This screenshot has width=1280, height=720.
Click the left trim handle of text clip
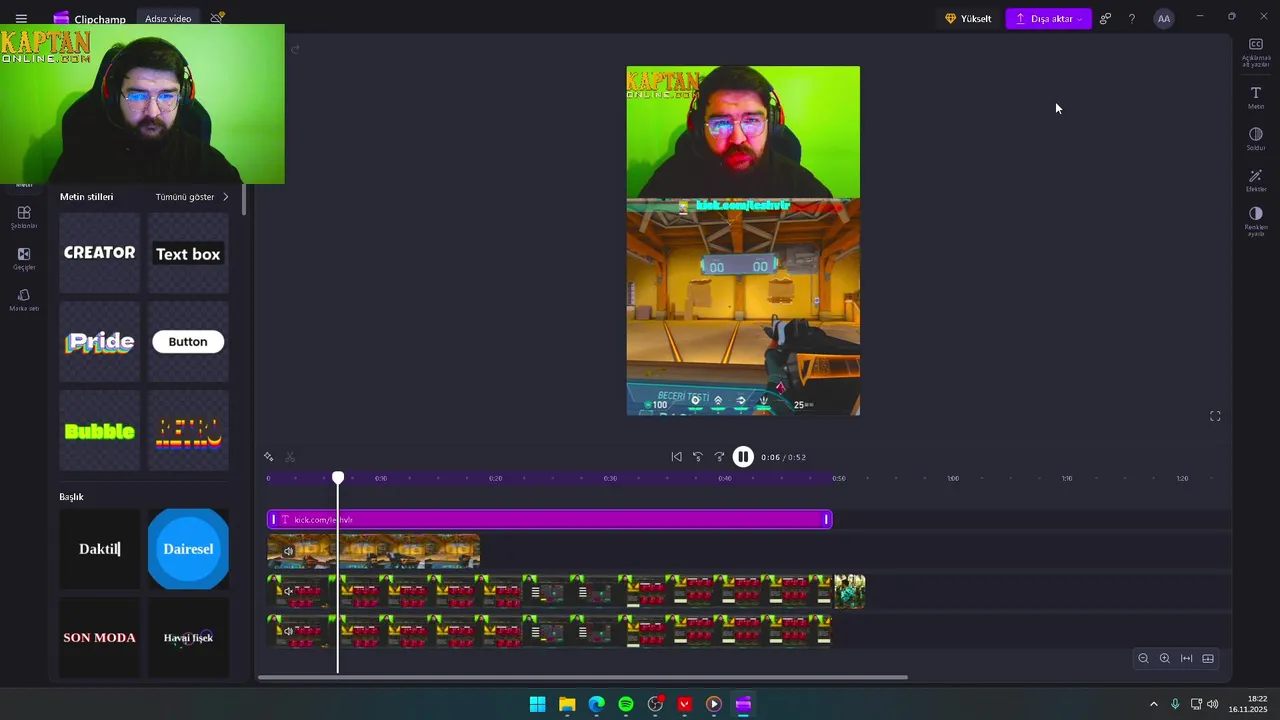(x=273, y=520)
